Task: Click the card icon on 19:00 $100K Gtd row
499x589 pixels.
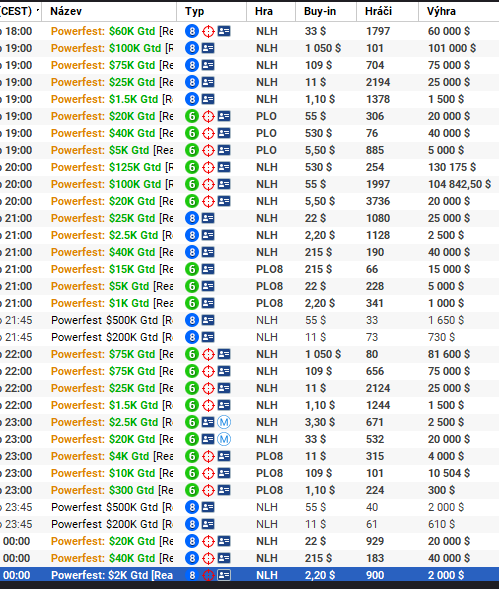Action: (x=208, y=48)
